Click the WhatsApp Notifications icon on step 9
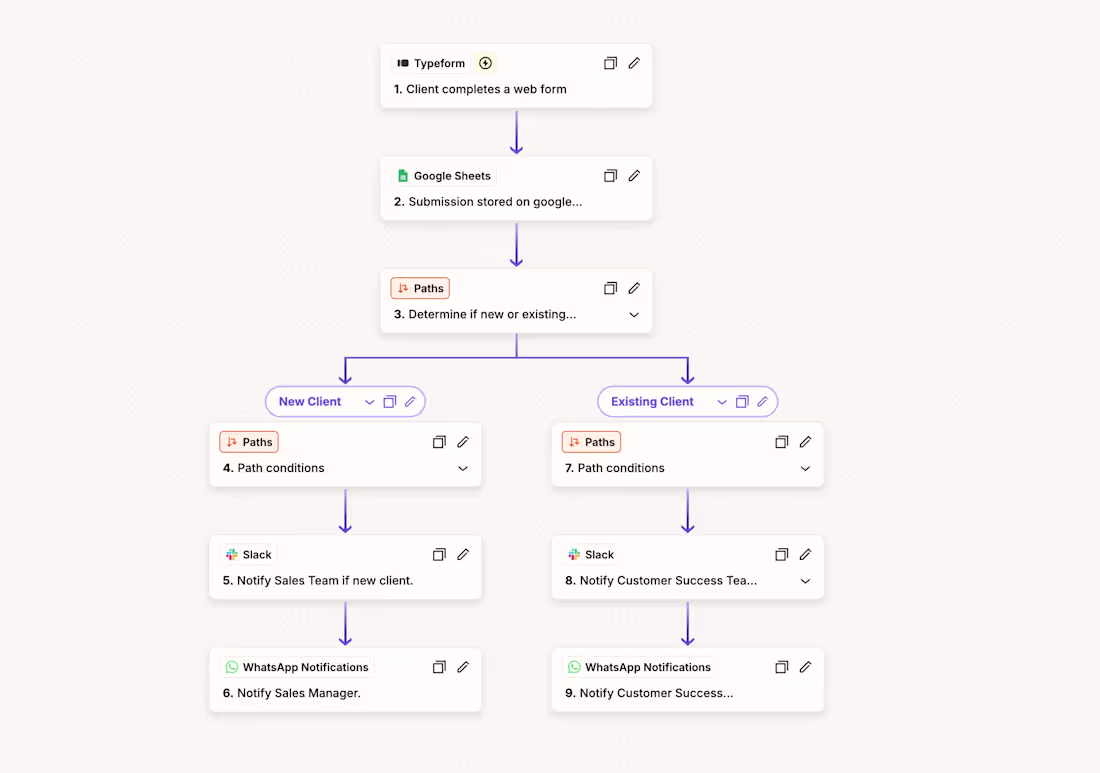1100x773 pixels. 573,667
